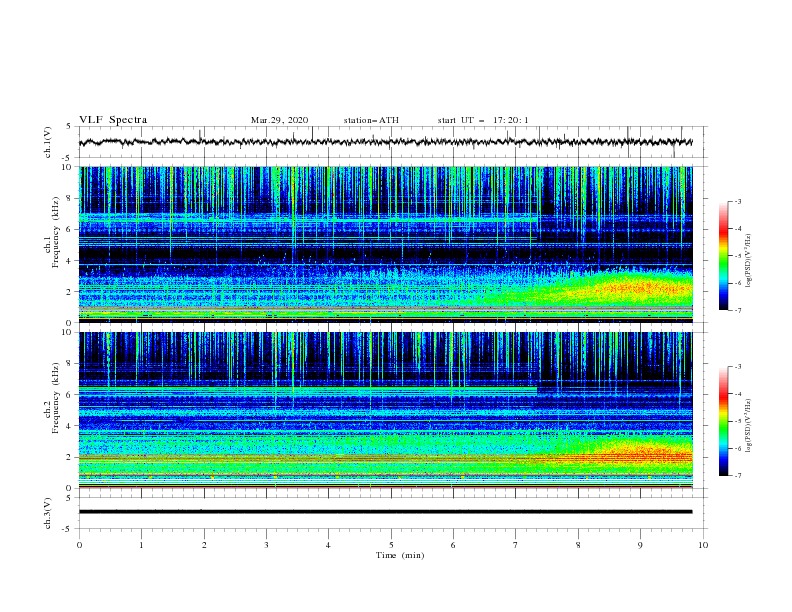Click the "6" kHz tick on ch.2 frequency axis

(70, 394)
